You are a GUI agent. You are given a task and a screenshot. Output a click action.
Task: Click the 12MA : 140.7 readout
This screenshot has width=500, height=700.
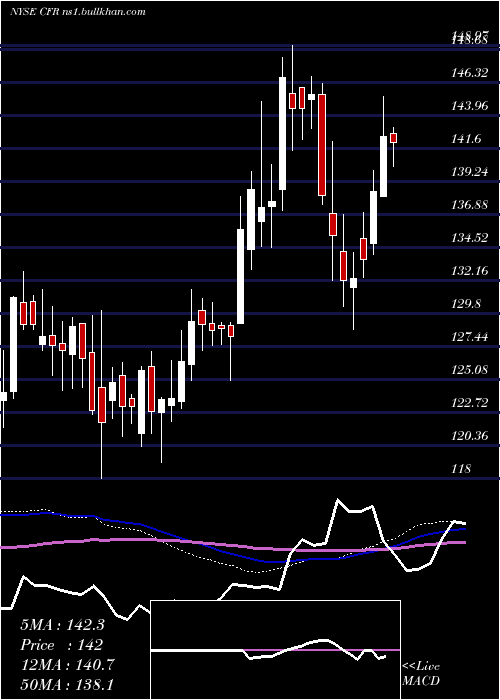point(67,665)
